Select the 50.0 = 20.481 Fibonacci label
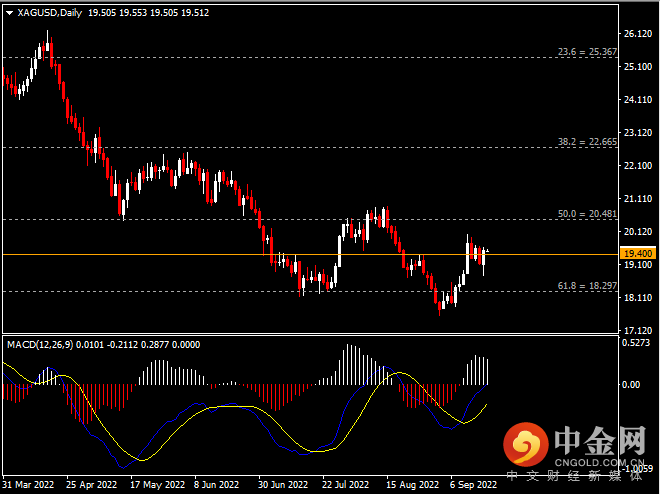This screenshot has height=494, width=660. click(587, 214)
